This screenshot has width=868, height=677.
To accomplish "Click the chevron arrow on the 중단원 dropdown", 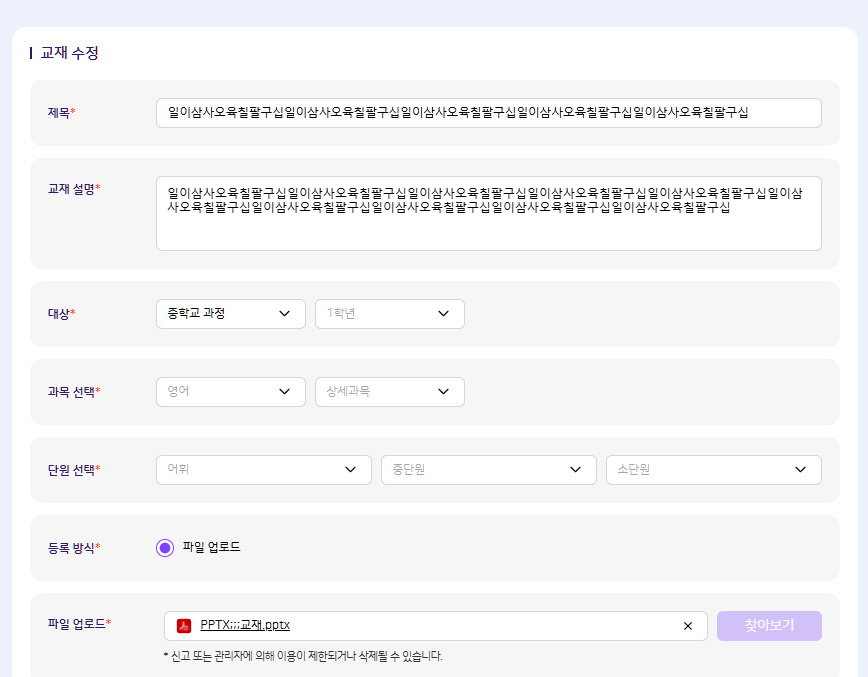I will (575, 470).
